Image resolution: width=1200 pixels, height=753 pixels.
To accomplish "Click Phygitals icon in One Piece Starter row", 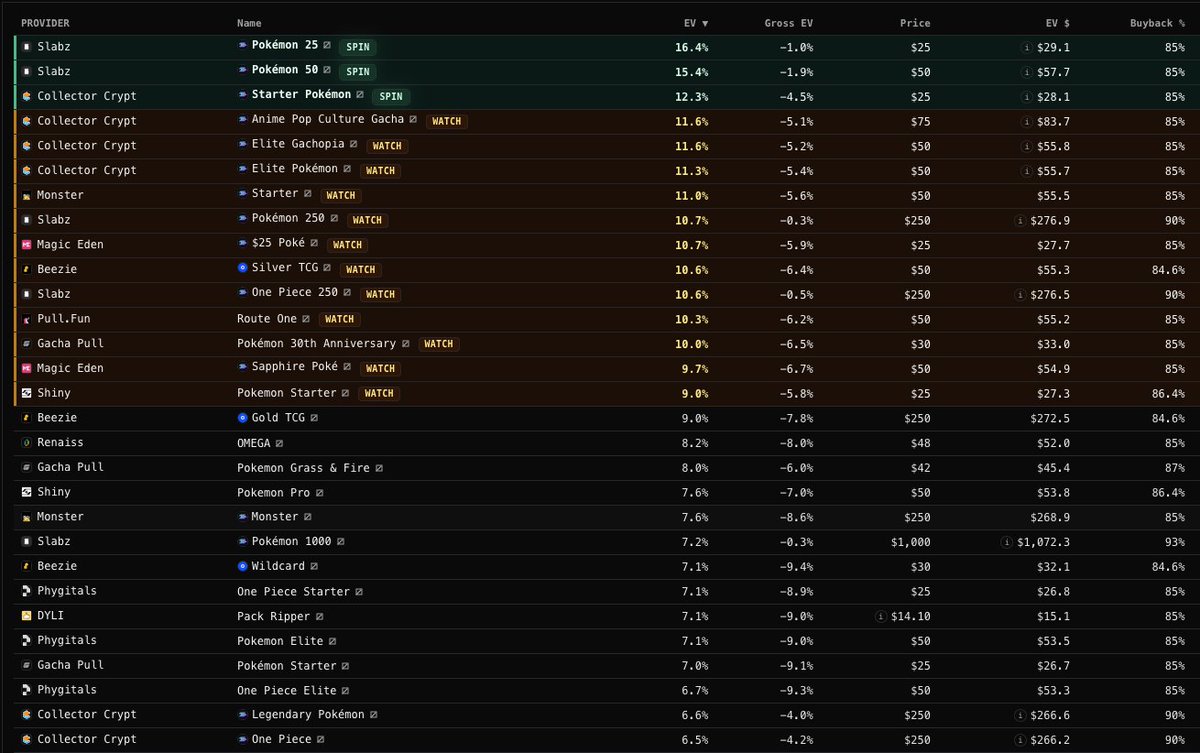I will tap(26, 591).
